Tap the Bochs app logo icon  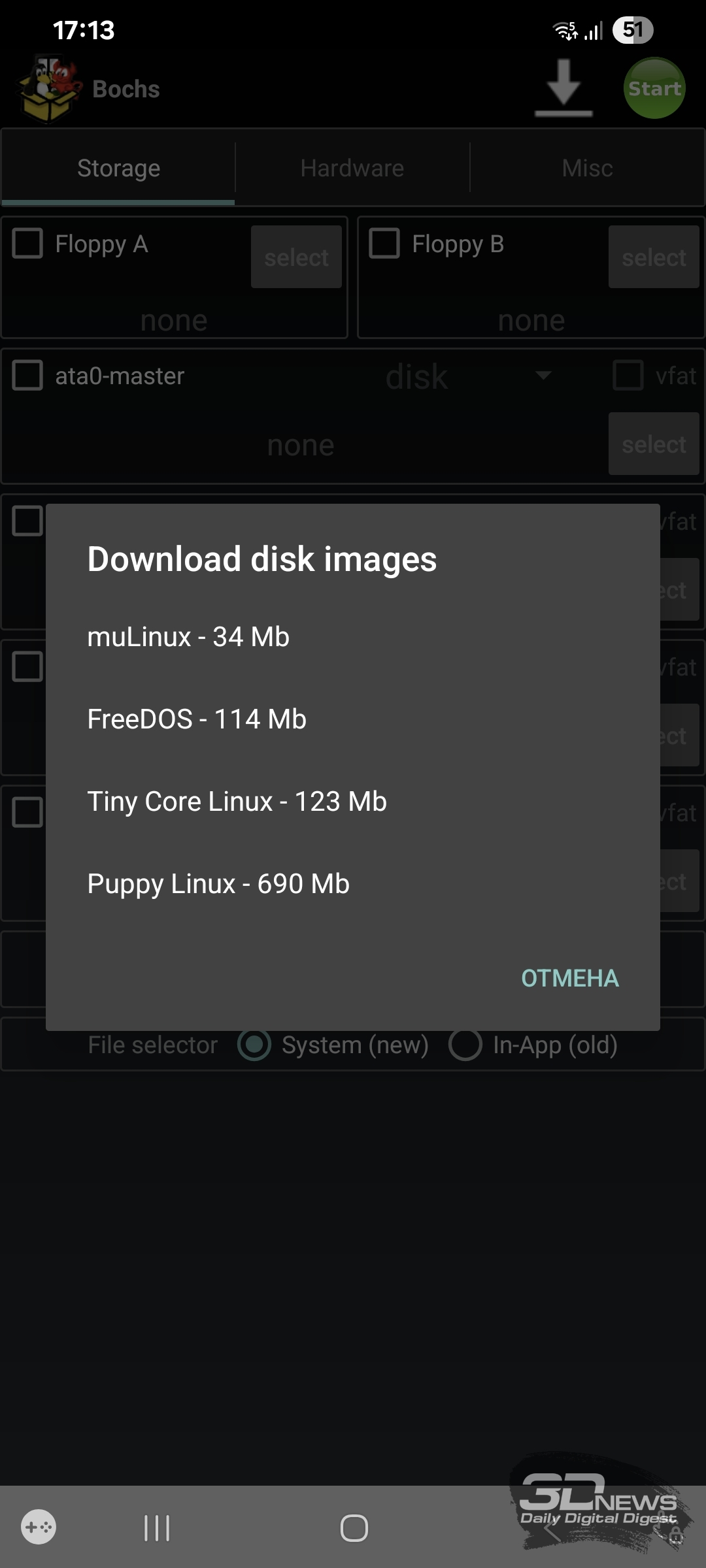click(48, 89)
